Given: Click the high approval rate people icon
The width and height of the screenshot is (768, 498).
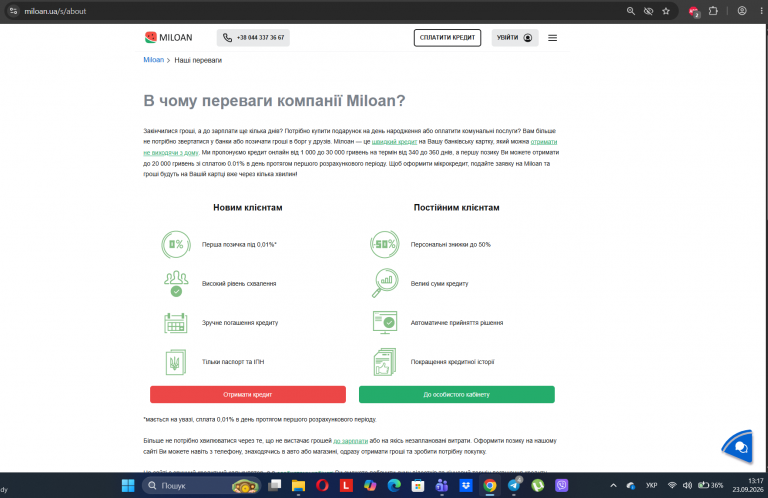Looking at the screenshot, I should tap(176, 284).
